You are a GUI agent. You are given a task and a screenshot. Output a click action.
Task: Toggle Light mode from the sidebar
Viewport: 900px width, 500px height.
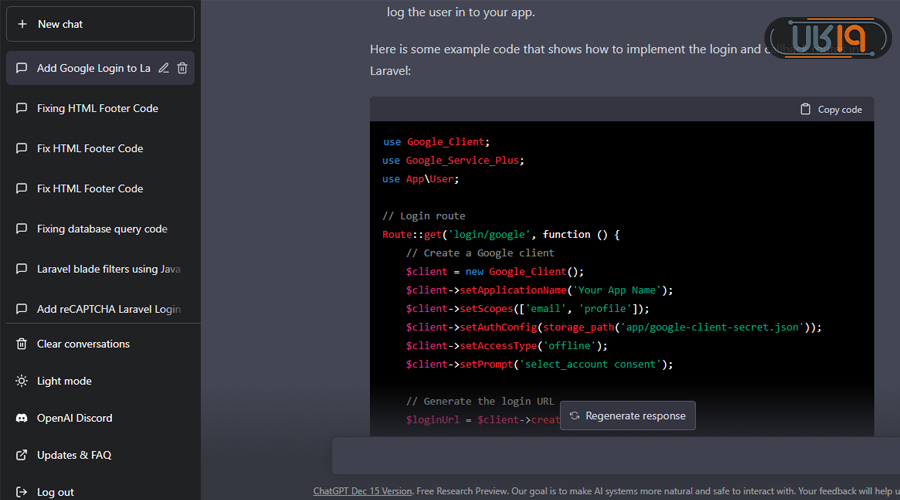click(x=64, y=381)
